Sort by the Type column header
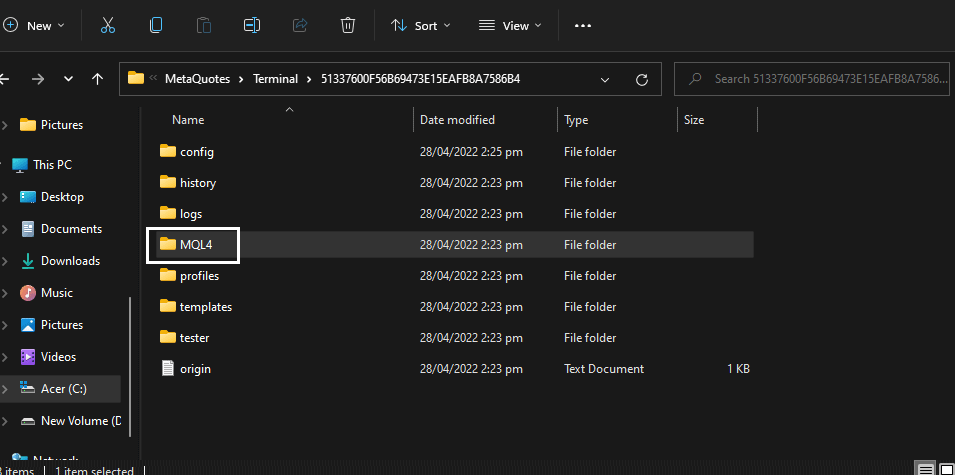Screen dimensions: 955x475 576,120
